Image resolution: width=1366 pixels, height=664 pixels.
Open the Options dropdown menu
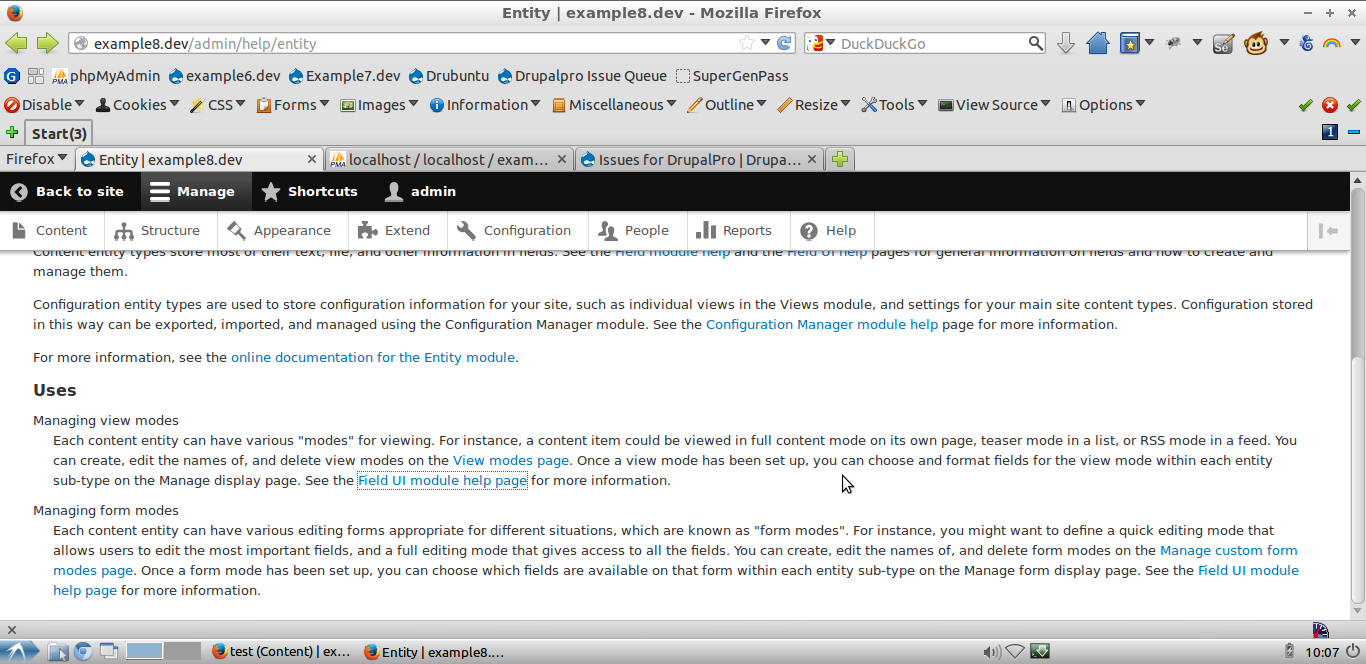click(1103, 105)
